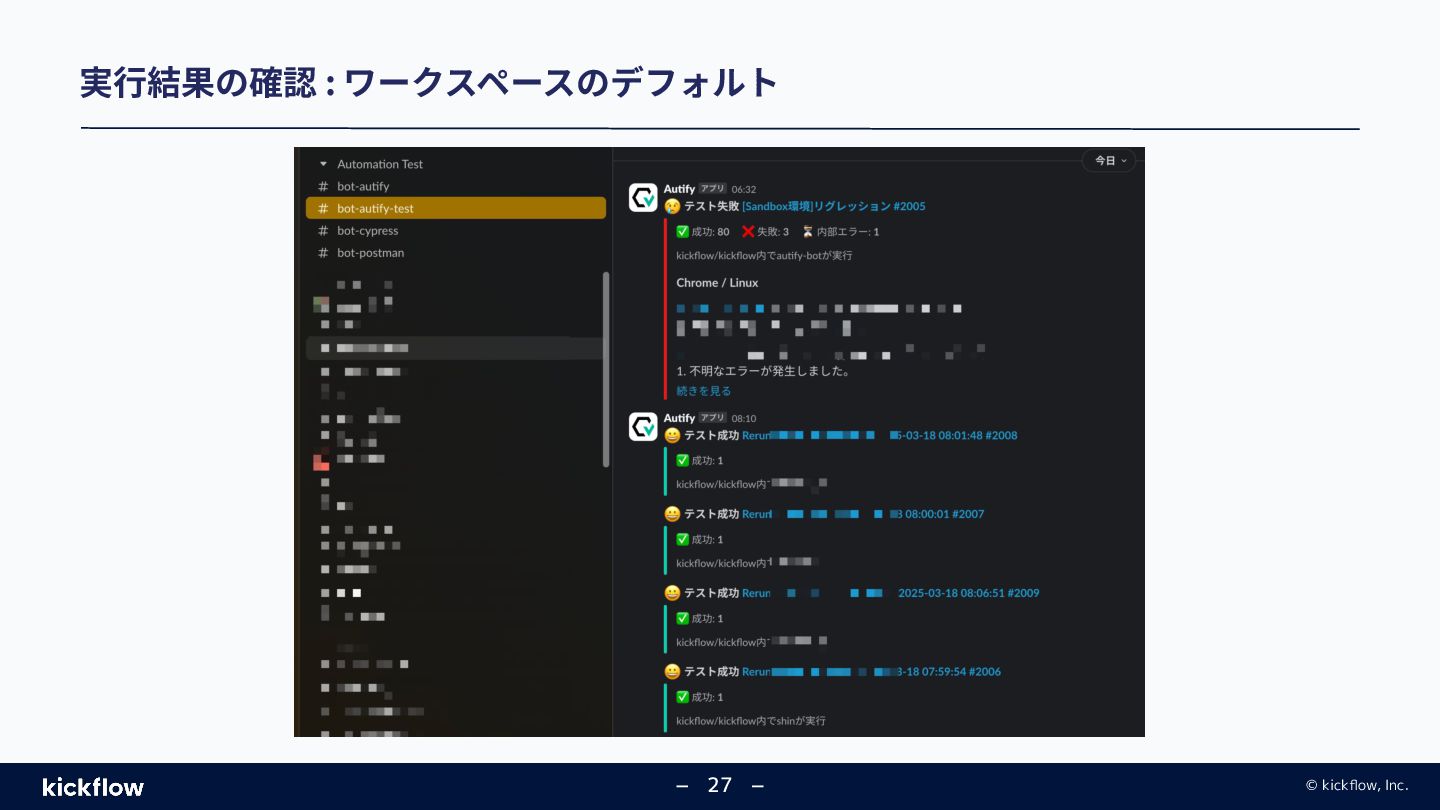This screenshot has width=1440, height=810.
Task: Click the アプリ badge on the 06:32 message
Action: pyautogui.click(x=712, y=189)
